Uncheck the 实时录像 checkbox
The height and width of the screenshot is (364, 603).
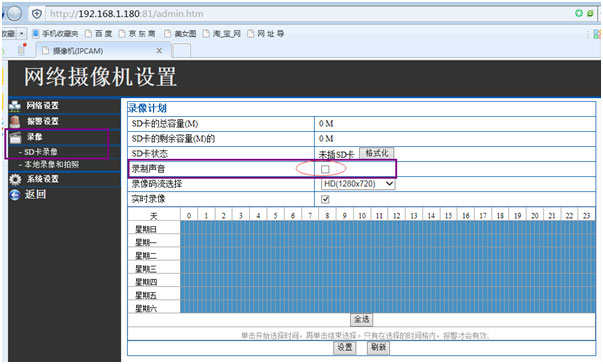(325, 199)
